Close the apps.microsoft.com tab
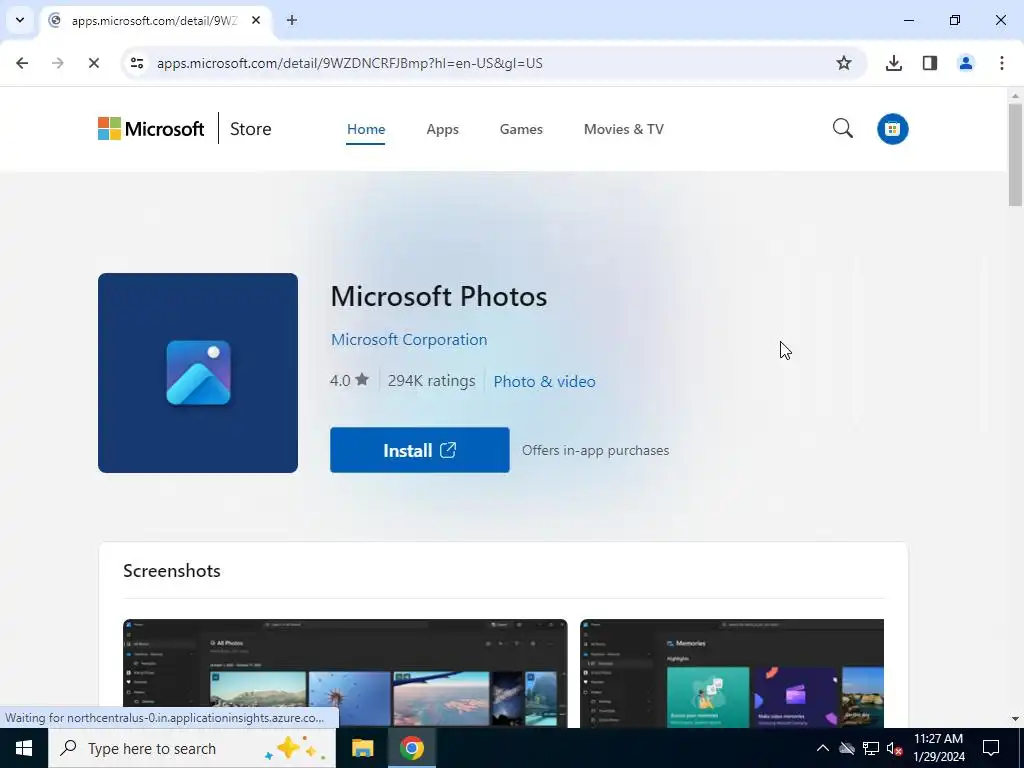Screen dimensions: 1024x768 (256, 20)
